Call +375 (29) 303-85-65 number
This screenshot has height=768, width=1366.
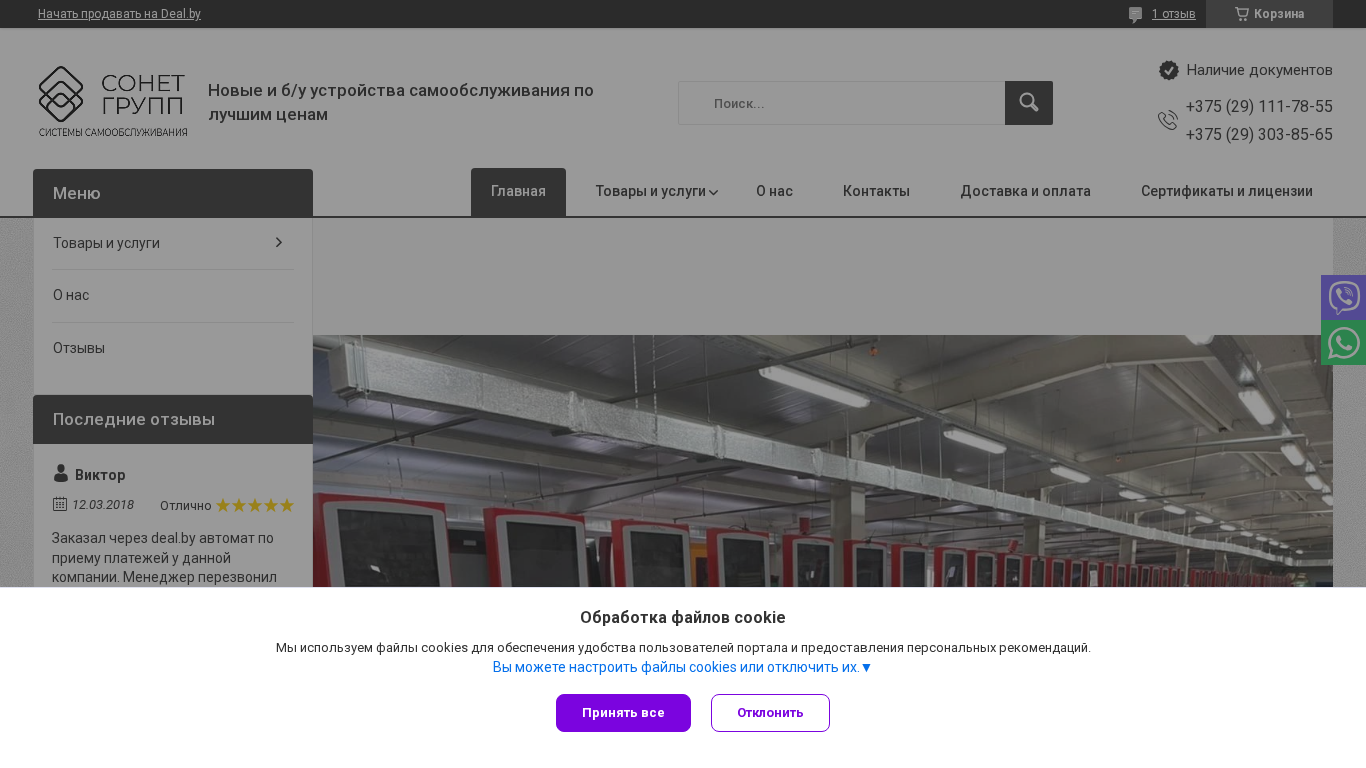(1259, 135)
